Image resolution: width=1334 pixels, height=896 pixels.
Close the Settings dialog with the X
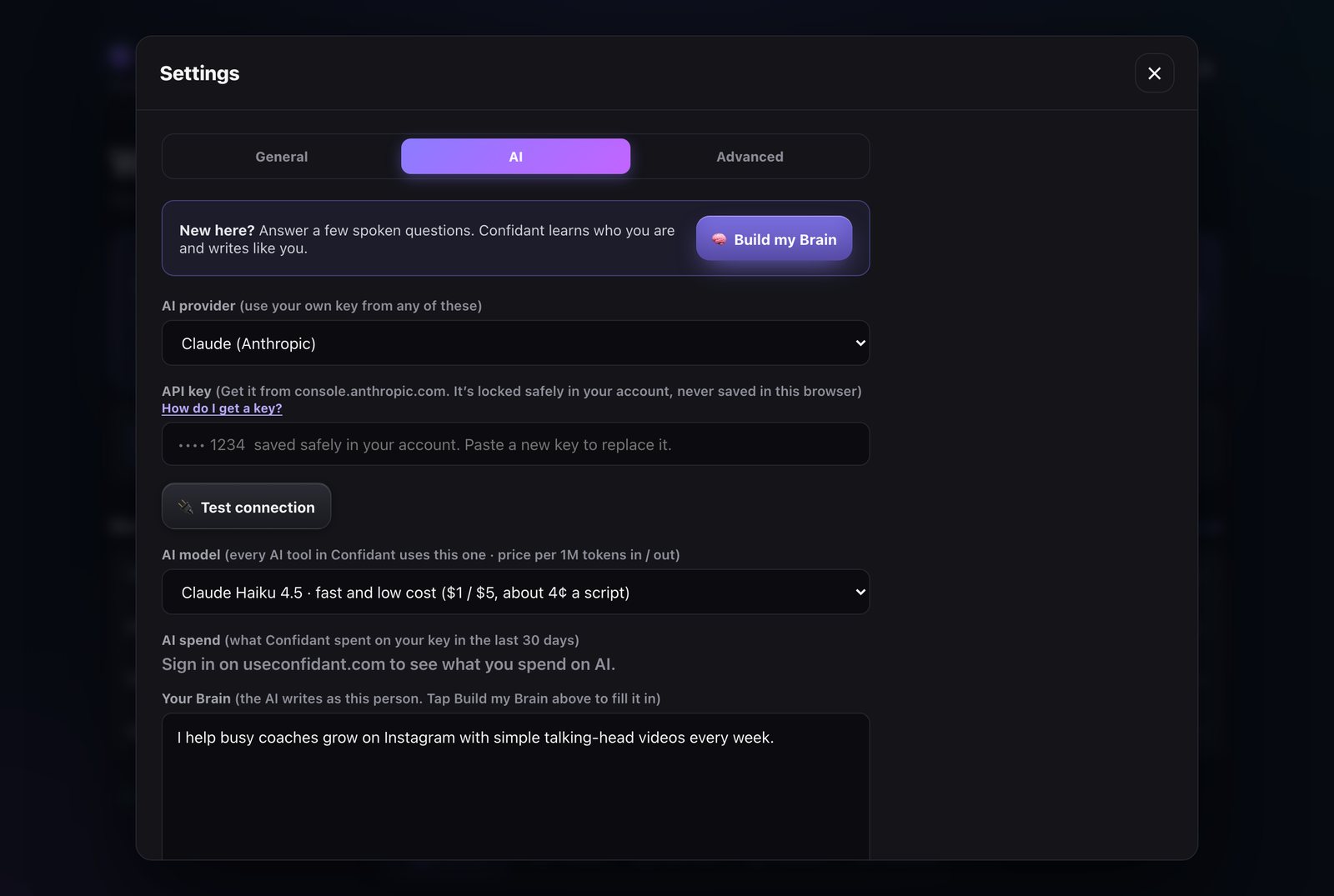click(1154, 73)
